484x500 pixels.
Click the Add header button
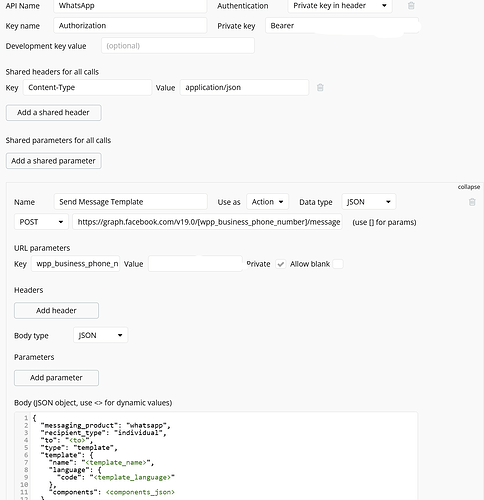56,311
